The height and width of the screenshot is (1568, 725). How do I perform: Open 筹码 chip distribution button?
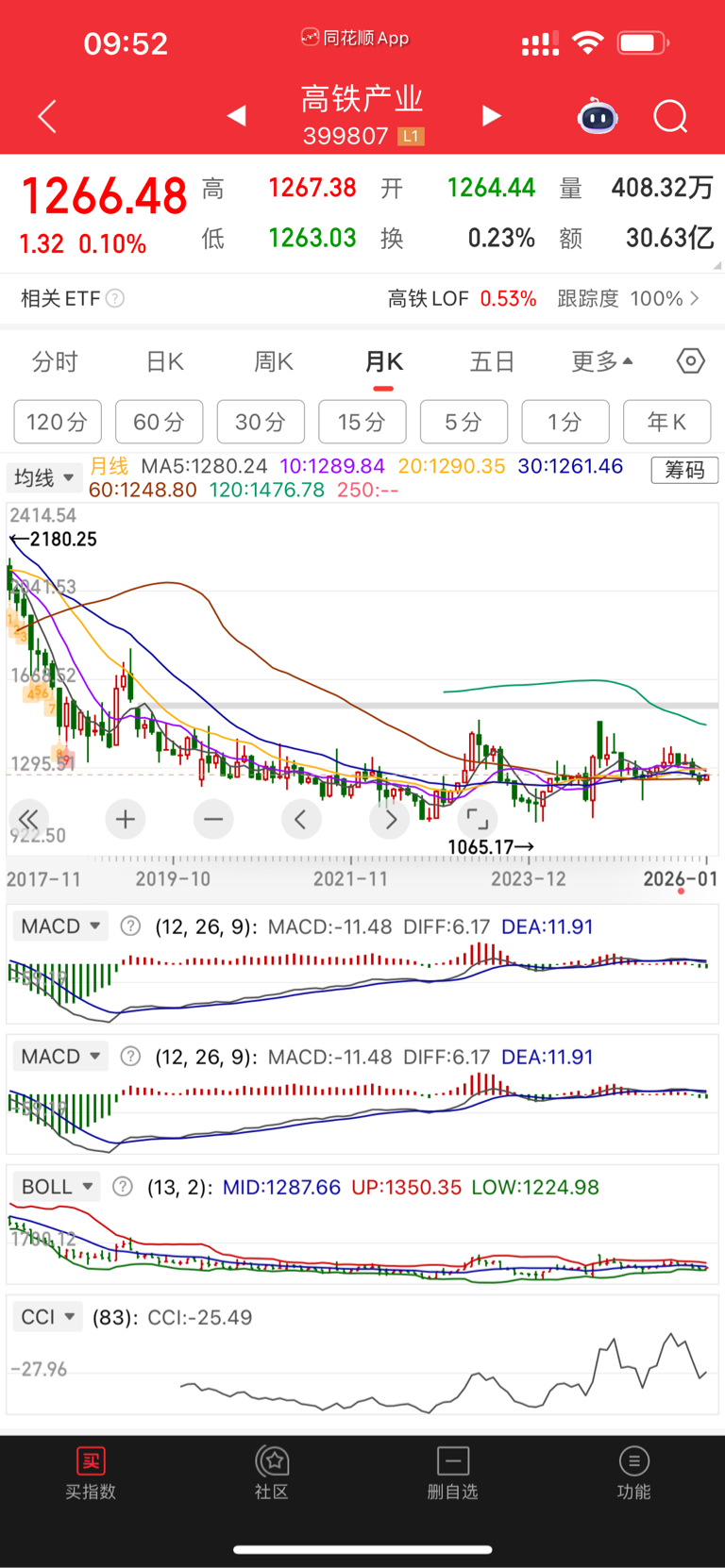(684, 470)
